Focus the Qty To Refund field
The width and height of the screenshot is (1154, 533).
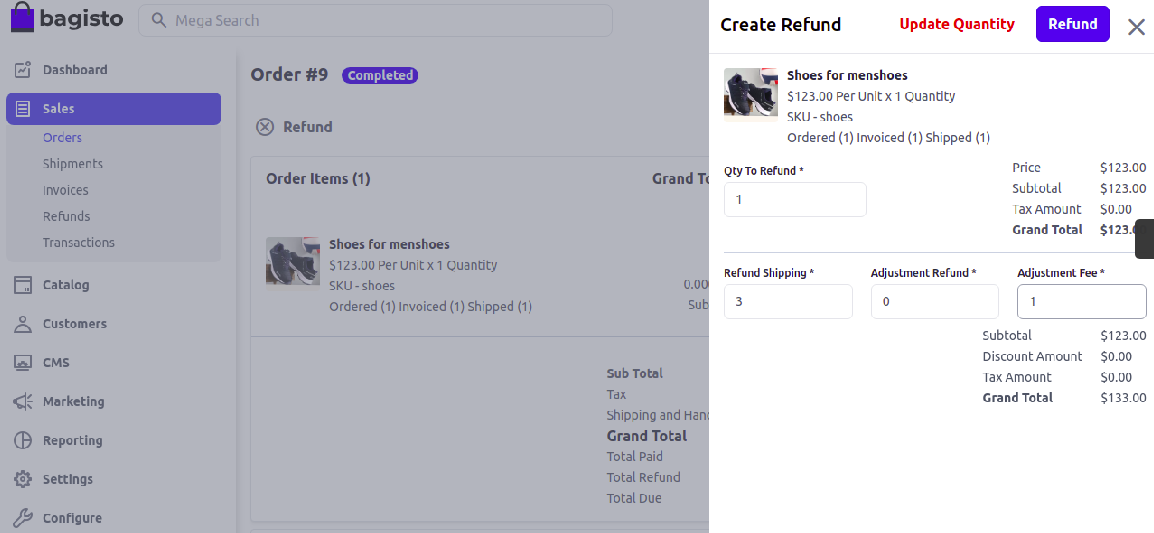[795, 200]
